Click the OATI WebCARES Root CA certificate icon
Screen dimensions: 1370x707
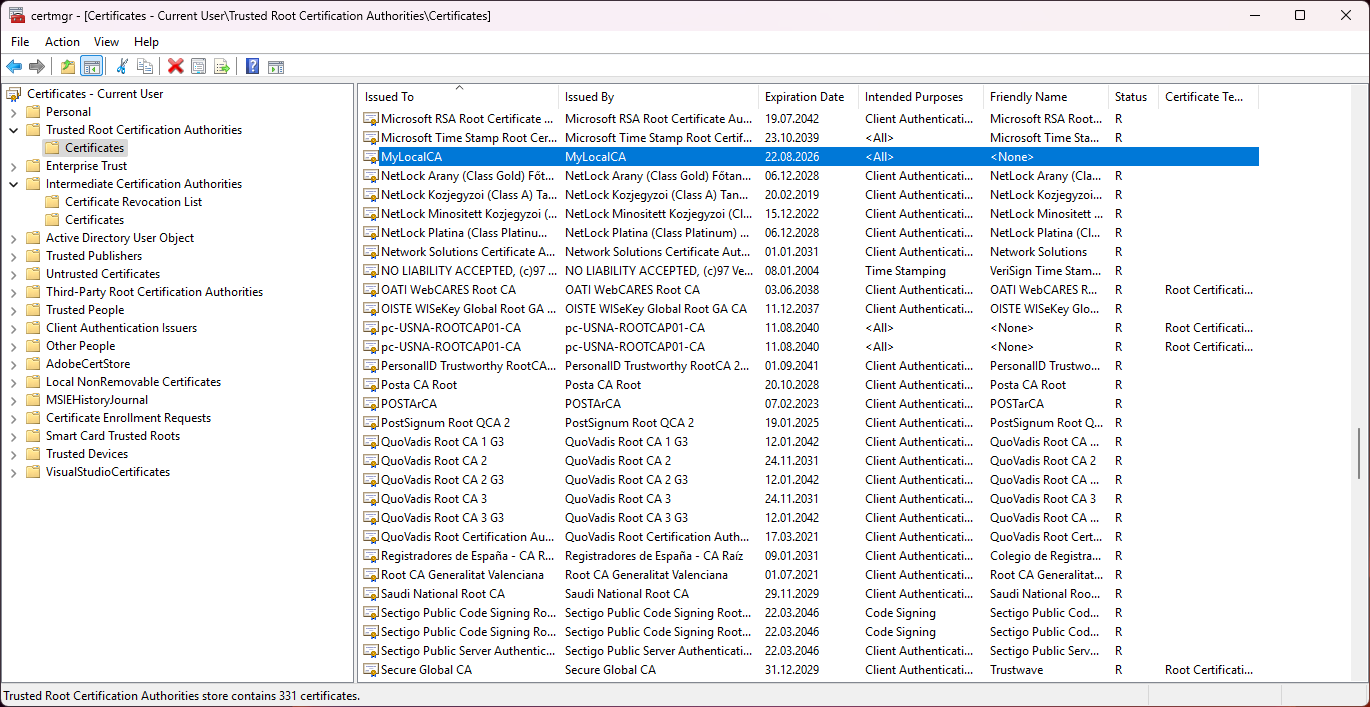pyautogui.click(x=371, y=290)
